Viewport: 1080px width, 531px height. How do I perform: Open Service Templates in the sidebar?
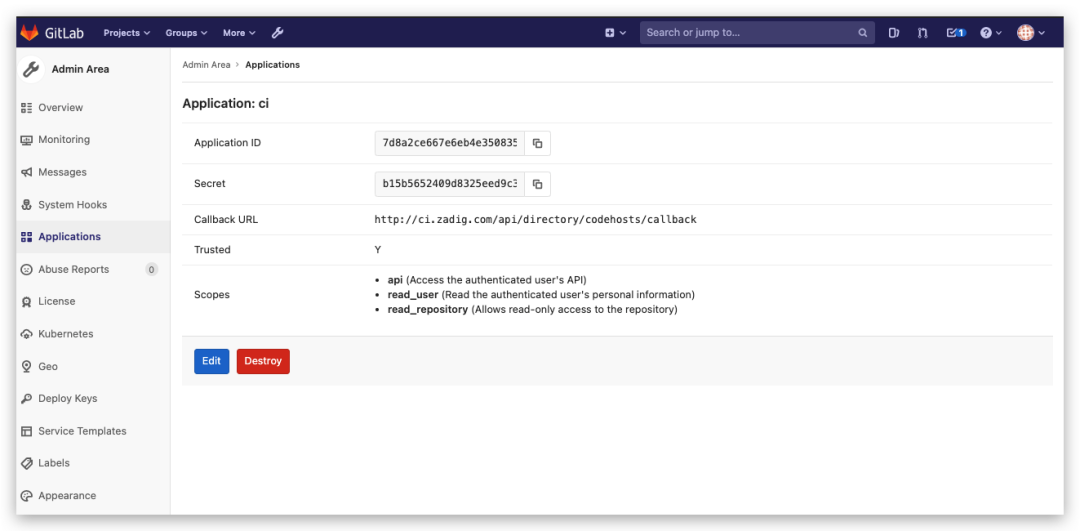(93, 430)
